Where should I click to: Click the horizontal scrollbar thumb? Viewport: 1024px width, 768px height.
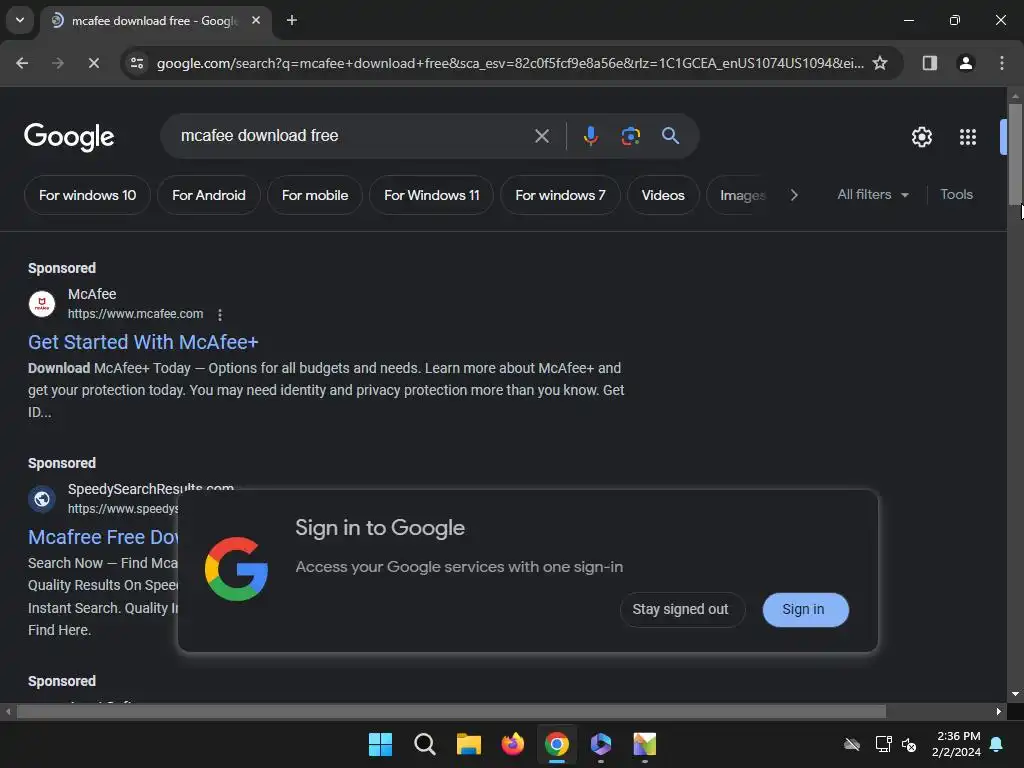(451, 711)
